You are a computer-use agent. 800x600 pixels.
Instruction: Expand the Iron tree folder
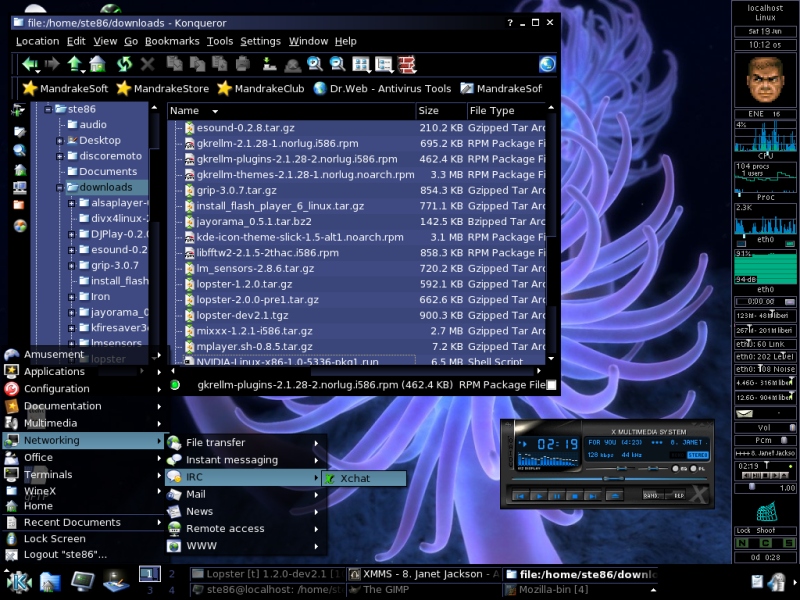click(x=71, y=297)
